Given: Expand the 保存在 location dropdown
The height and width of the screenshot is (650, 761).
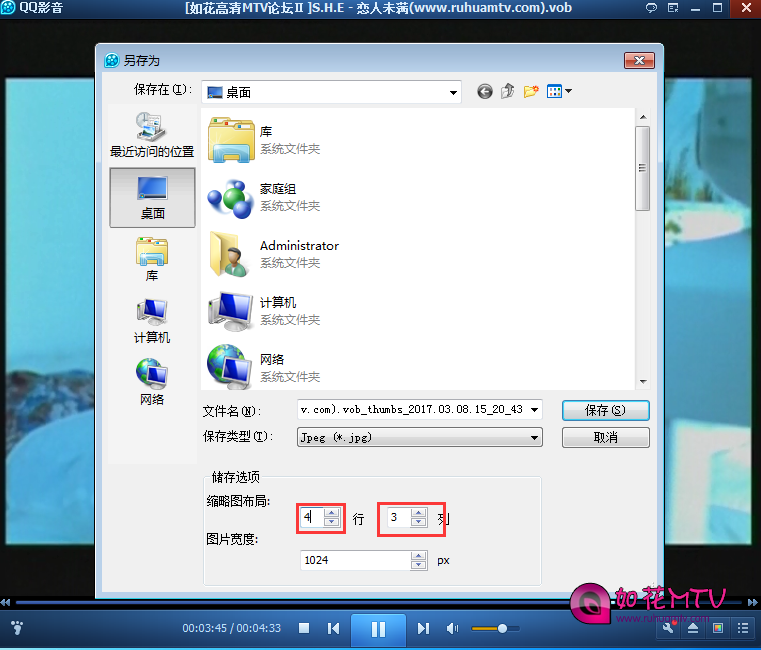Looking at the screenshot, I should [453, 92].
